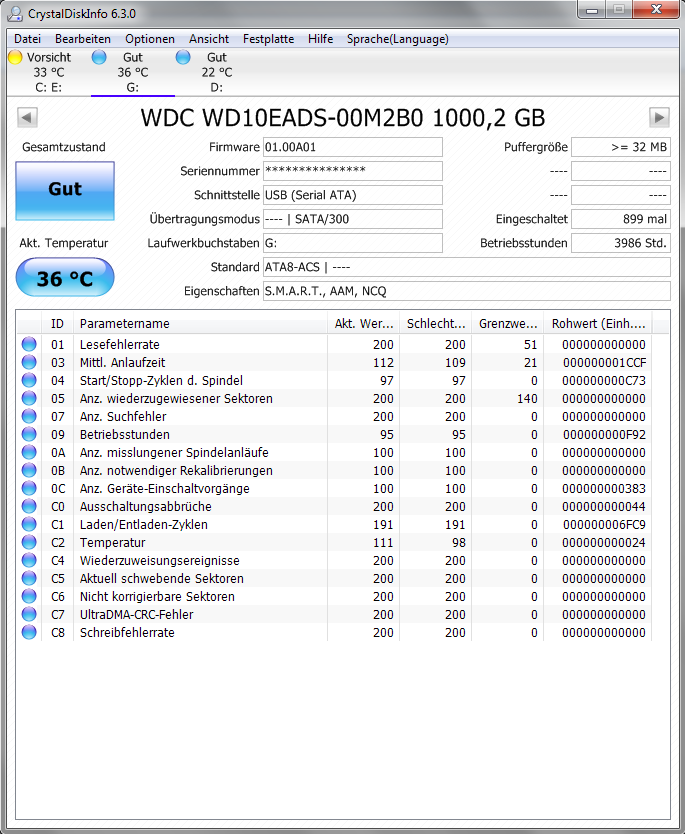Click the Eingeschaltet field 899 mal
The height and width of the screenshot is (834, 685).
click(x=621, y=219)
